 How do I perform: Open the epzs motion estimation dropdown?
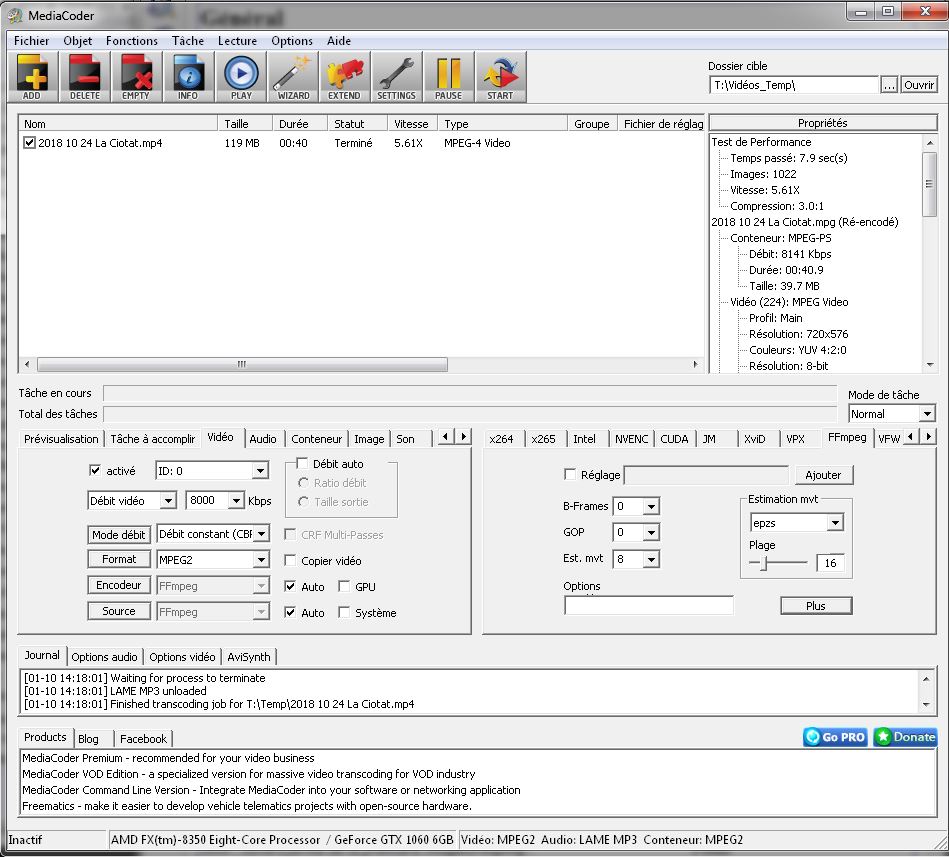coord(796,523)
